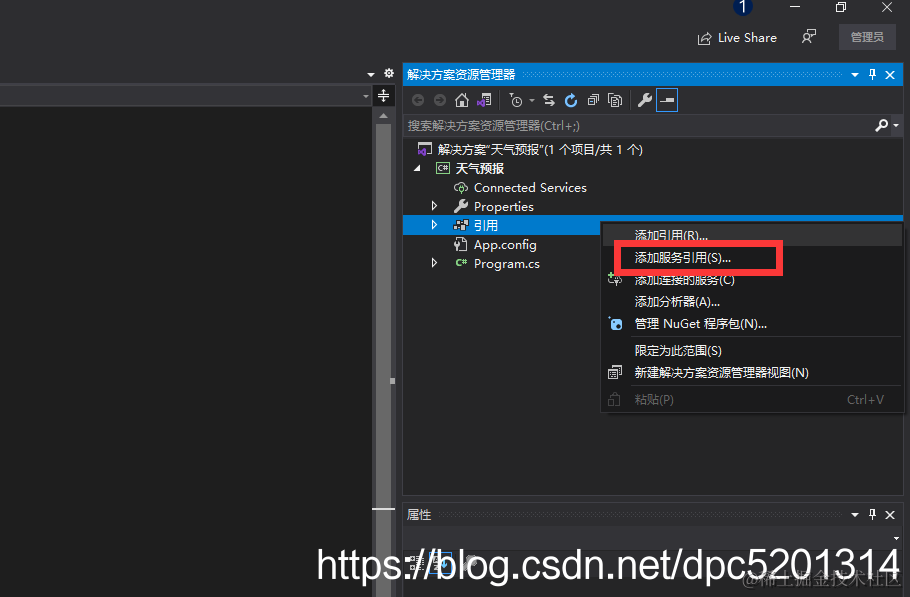Click the search magnifier icon in Solution Explorer
This screenshot has height=597, width=910.
[882, 125]
